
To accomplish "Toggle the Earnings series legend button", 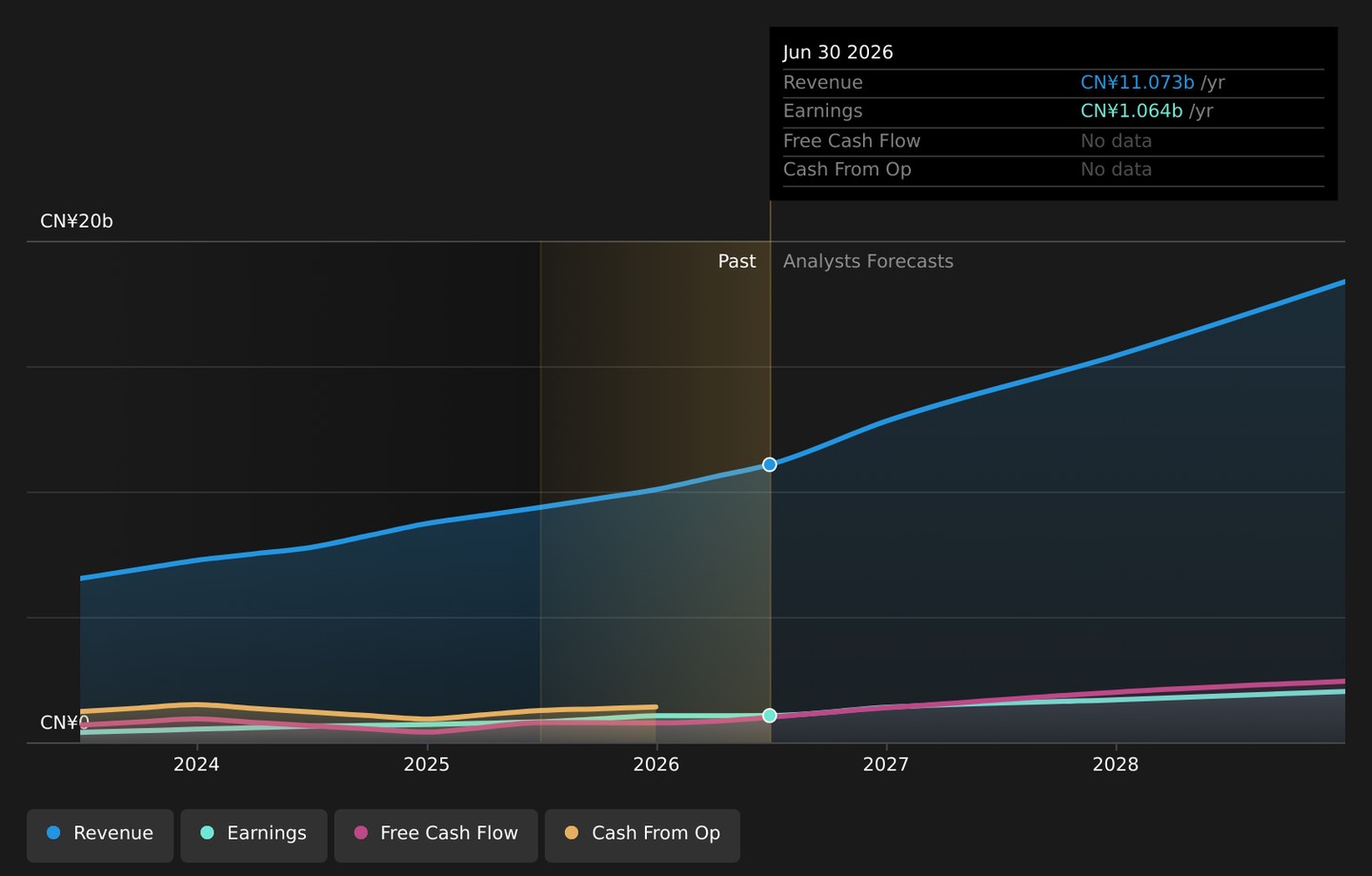I will pyautogui.click(x=253, y=835).
